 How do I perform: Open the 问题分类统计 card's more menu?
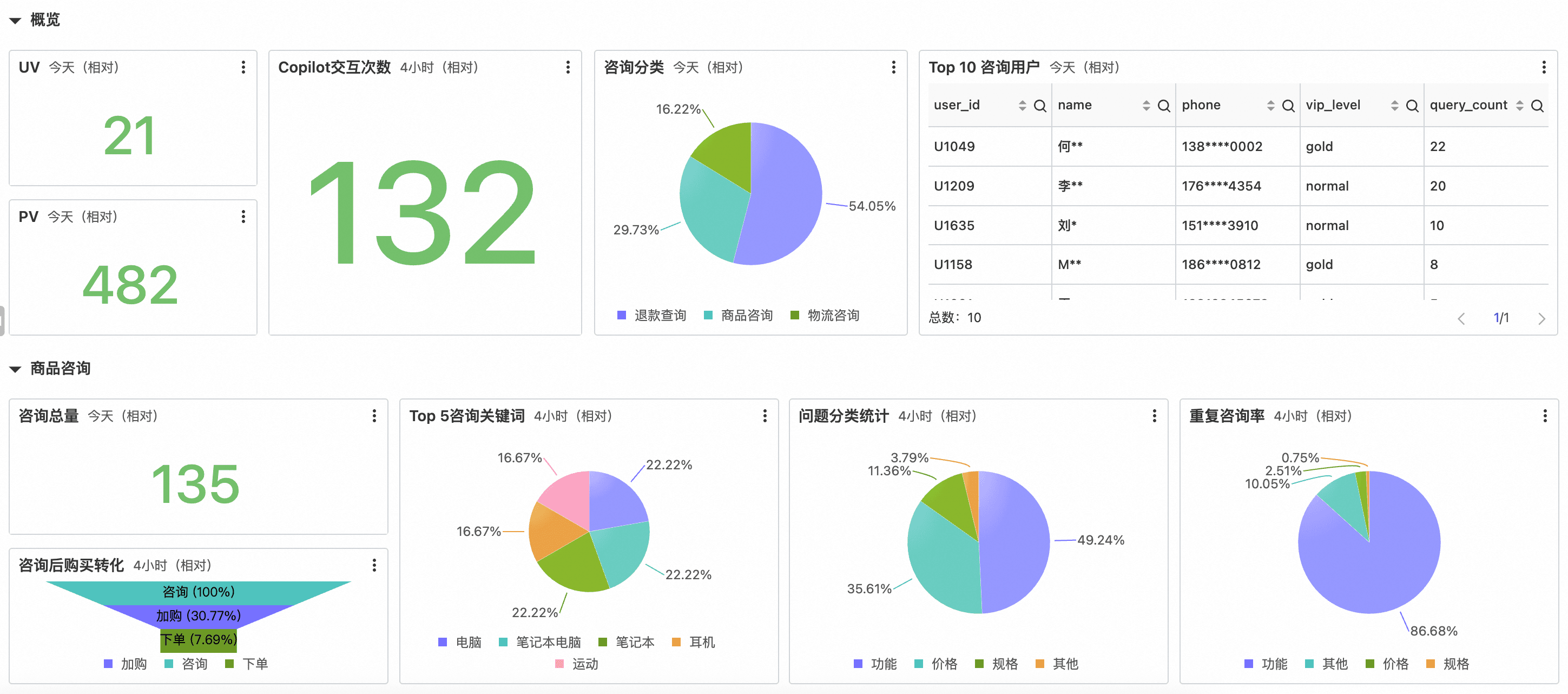point(1154,416)
